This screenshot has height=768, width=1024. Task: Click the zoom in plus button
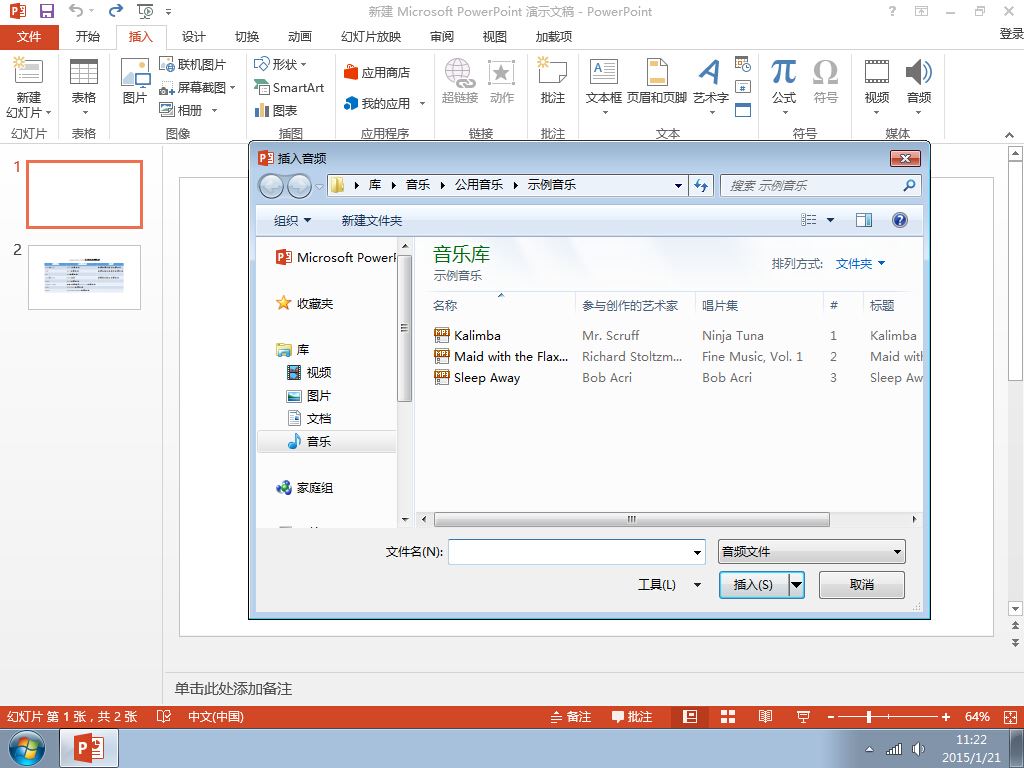pyautogui.click(x=945, y=717)
